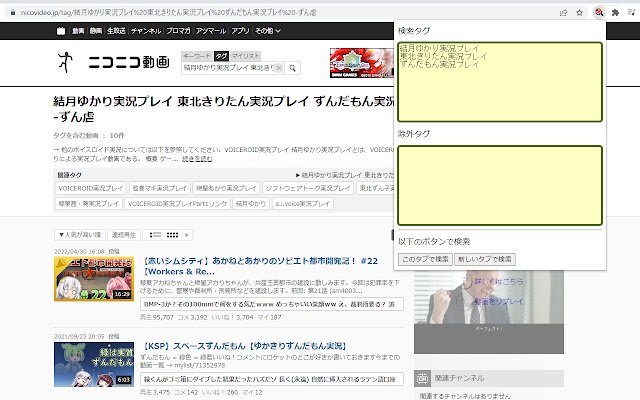Click the 結月ゆかり実況プレイ 東北きりたん arrow link

click(x=345, y=175)
